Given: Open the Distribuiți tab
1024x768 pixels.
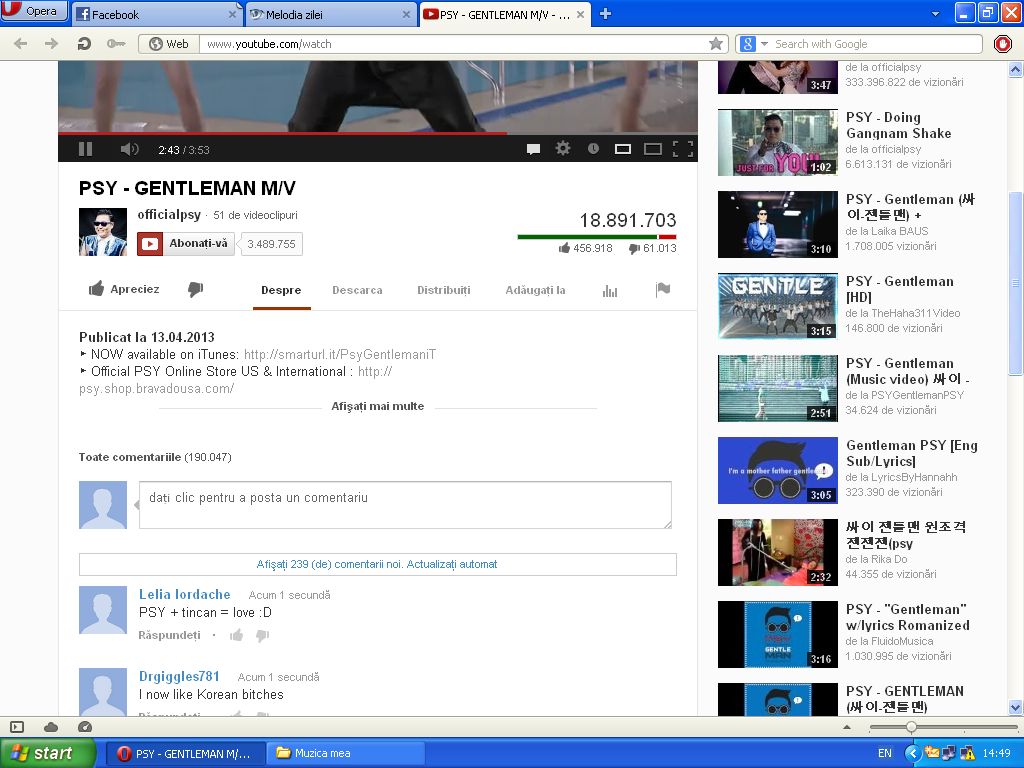Looking at the screenshot, I should point(443,290).
